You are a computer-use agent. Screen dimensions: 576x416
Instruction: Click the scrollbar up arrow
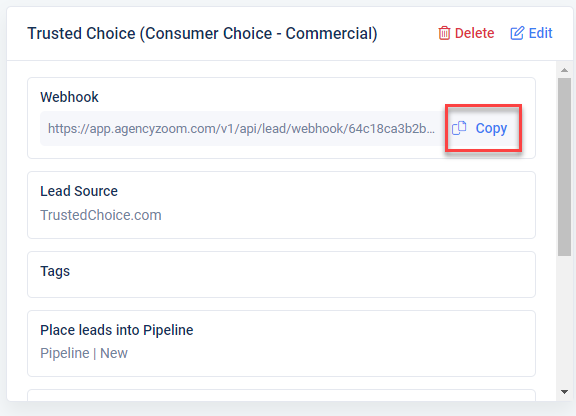point(564,70)
